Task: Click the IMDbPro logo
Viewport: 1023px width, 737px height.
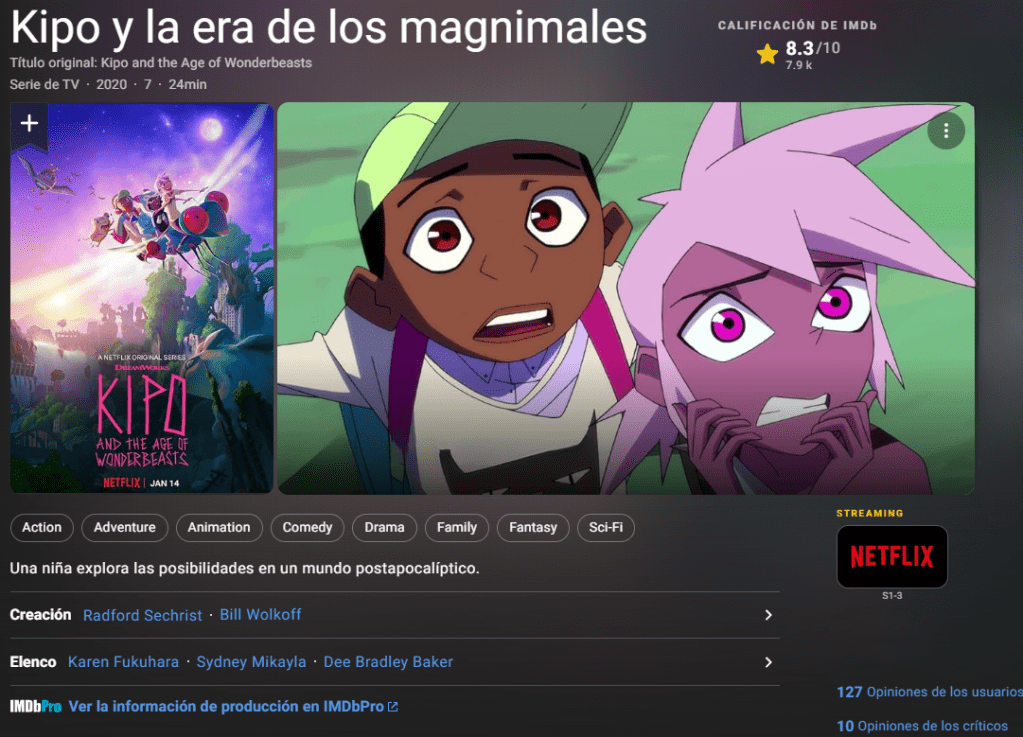Action: (x=35, y=706)
